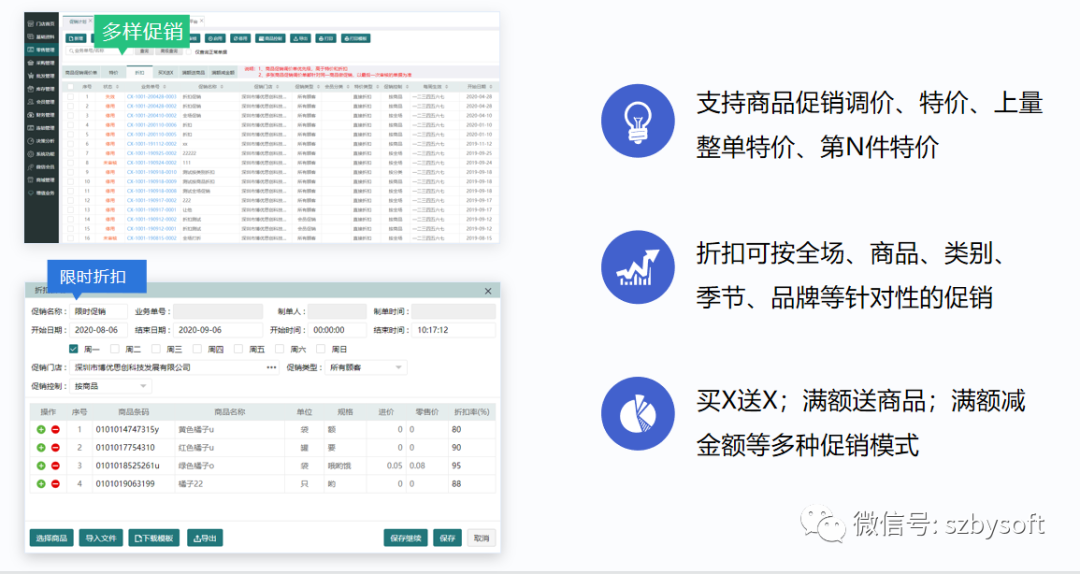
Task: Open store picker via the ellipsis button
Action: 271,368
